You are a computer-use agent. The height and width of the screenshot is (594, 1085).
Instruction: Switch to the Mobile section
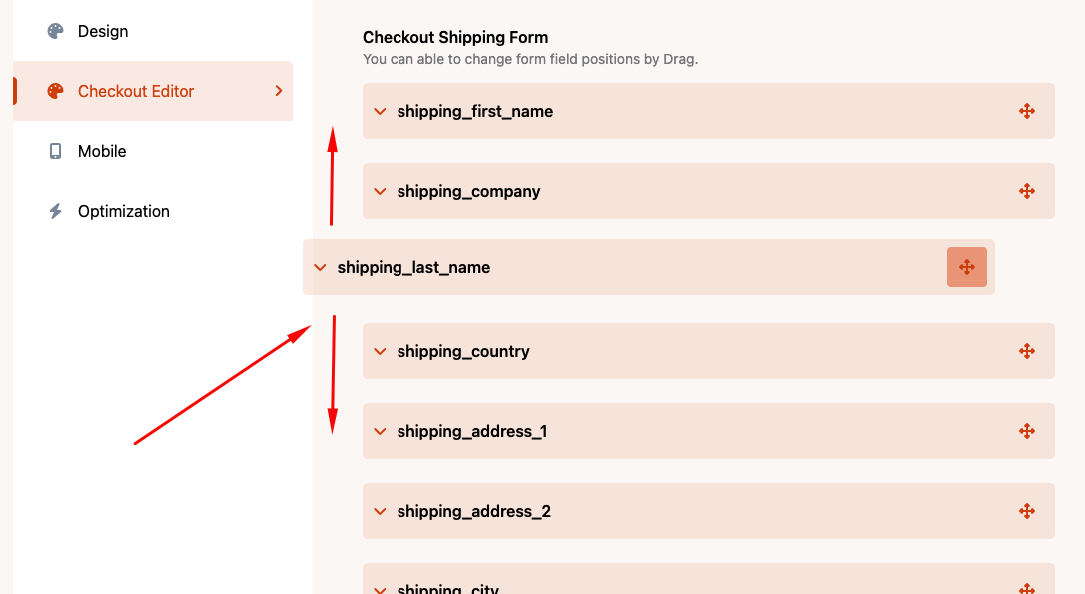click(x=101, y=151)
